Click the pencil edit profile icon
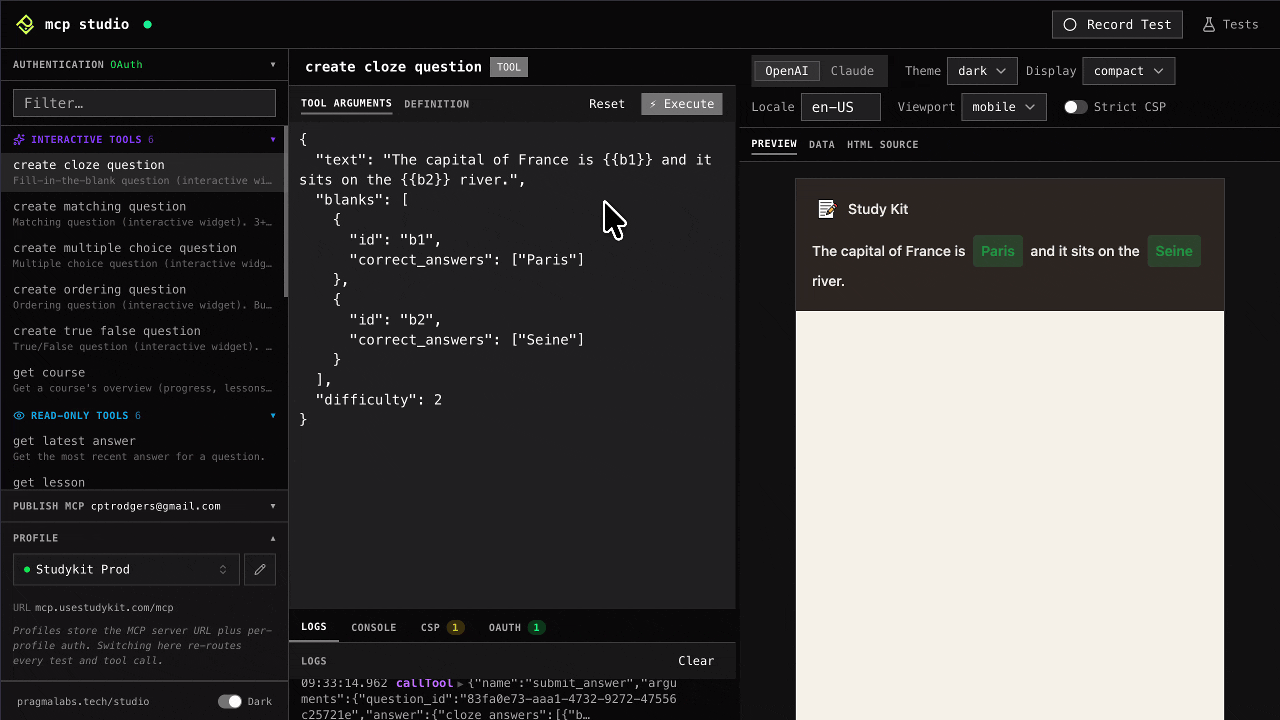1280x720 pixels. click(260, 569)
